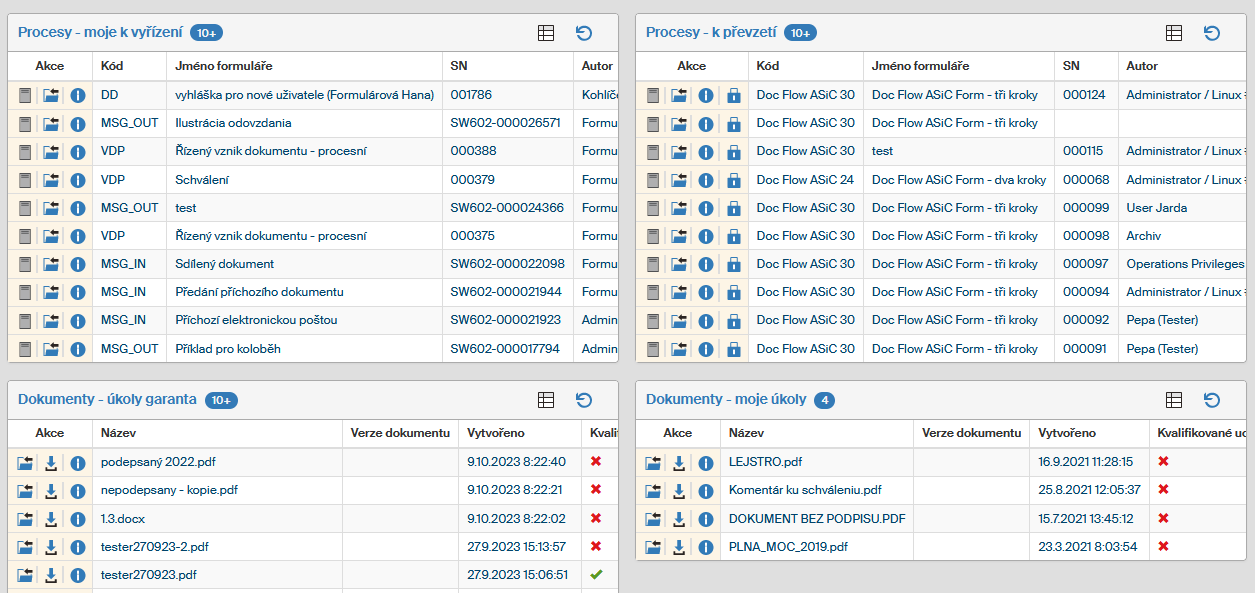
Task: Download 'podepsaný 2022.pdf' via download icon
Action: tap(51, 463)
